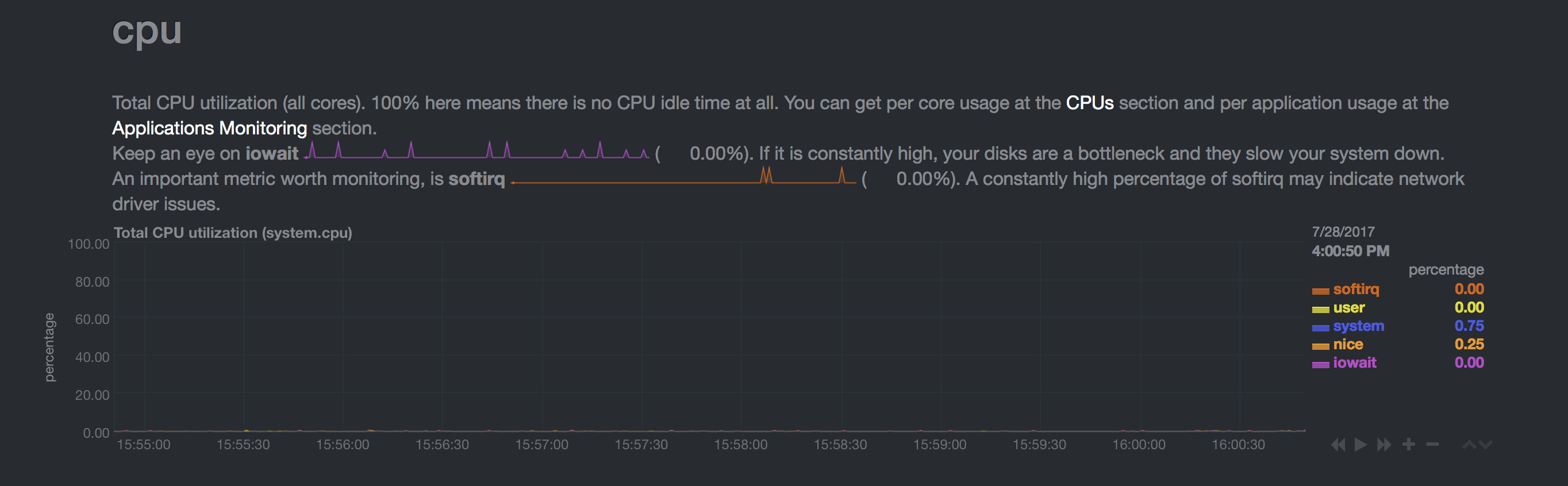Click the Total CPU utilization chart title

[233, 232]
